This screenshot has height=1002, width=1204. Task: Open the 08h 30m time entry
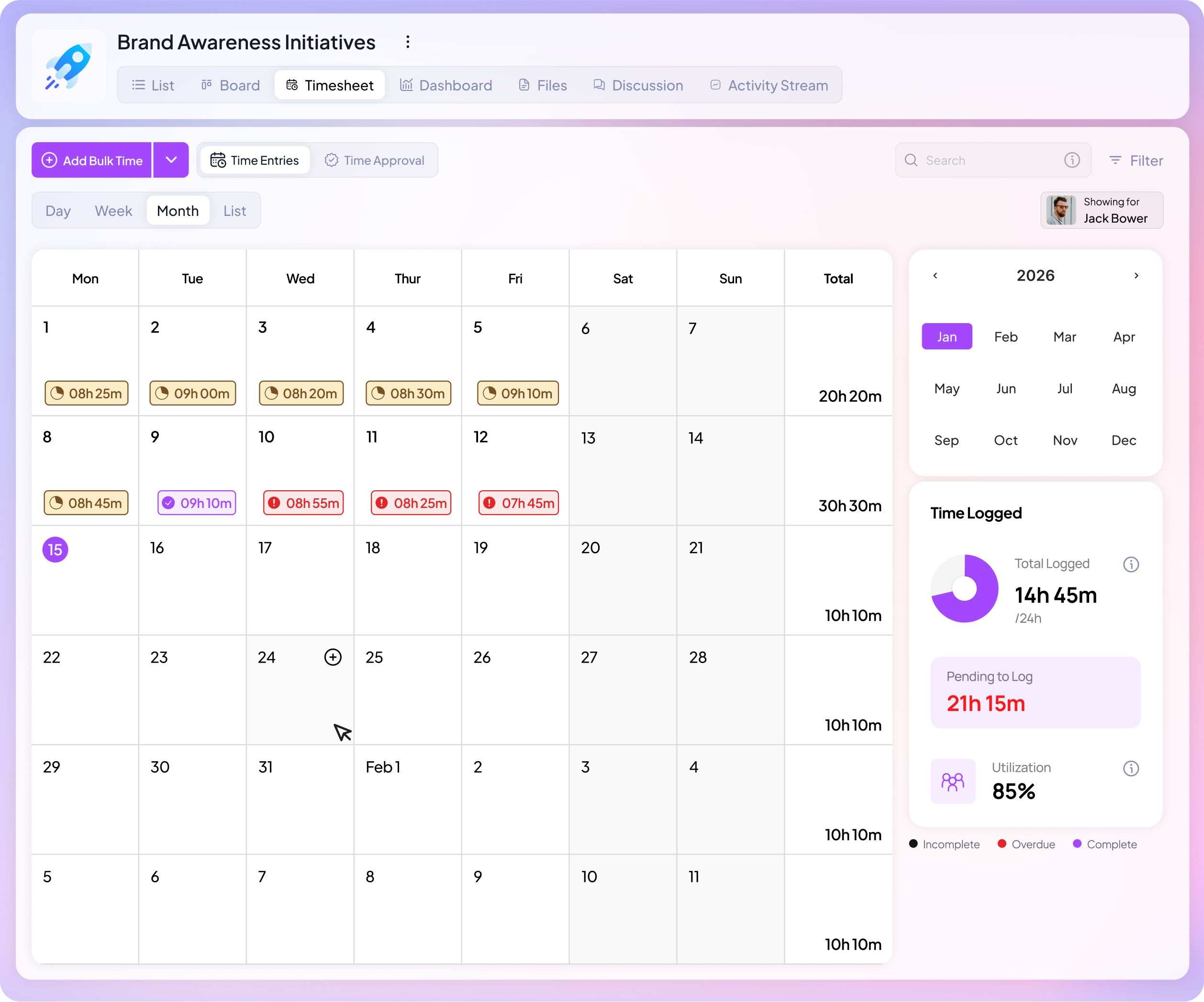point(409,394)
